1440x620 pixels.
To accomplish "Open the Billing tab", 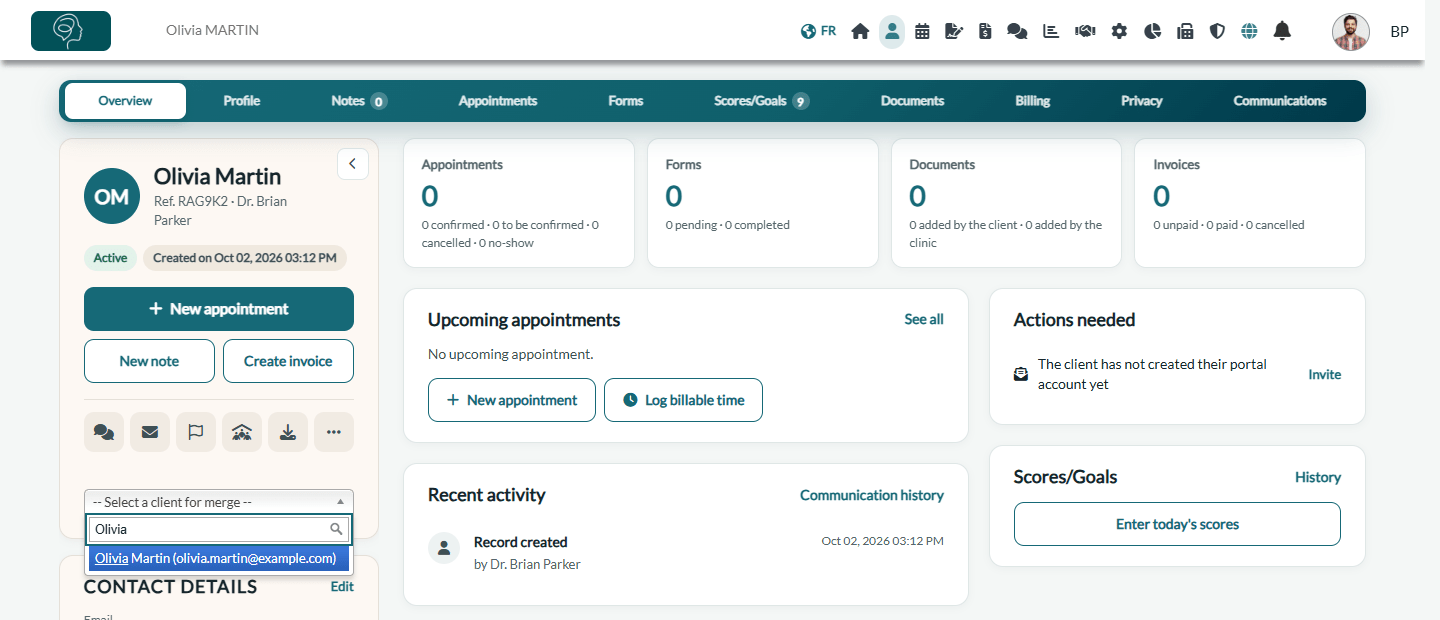I will click(1033, 101).
